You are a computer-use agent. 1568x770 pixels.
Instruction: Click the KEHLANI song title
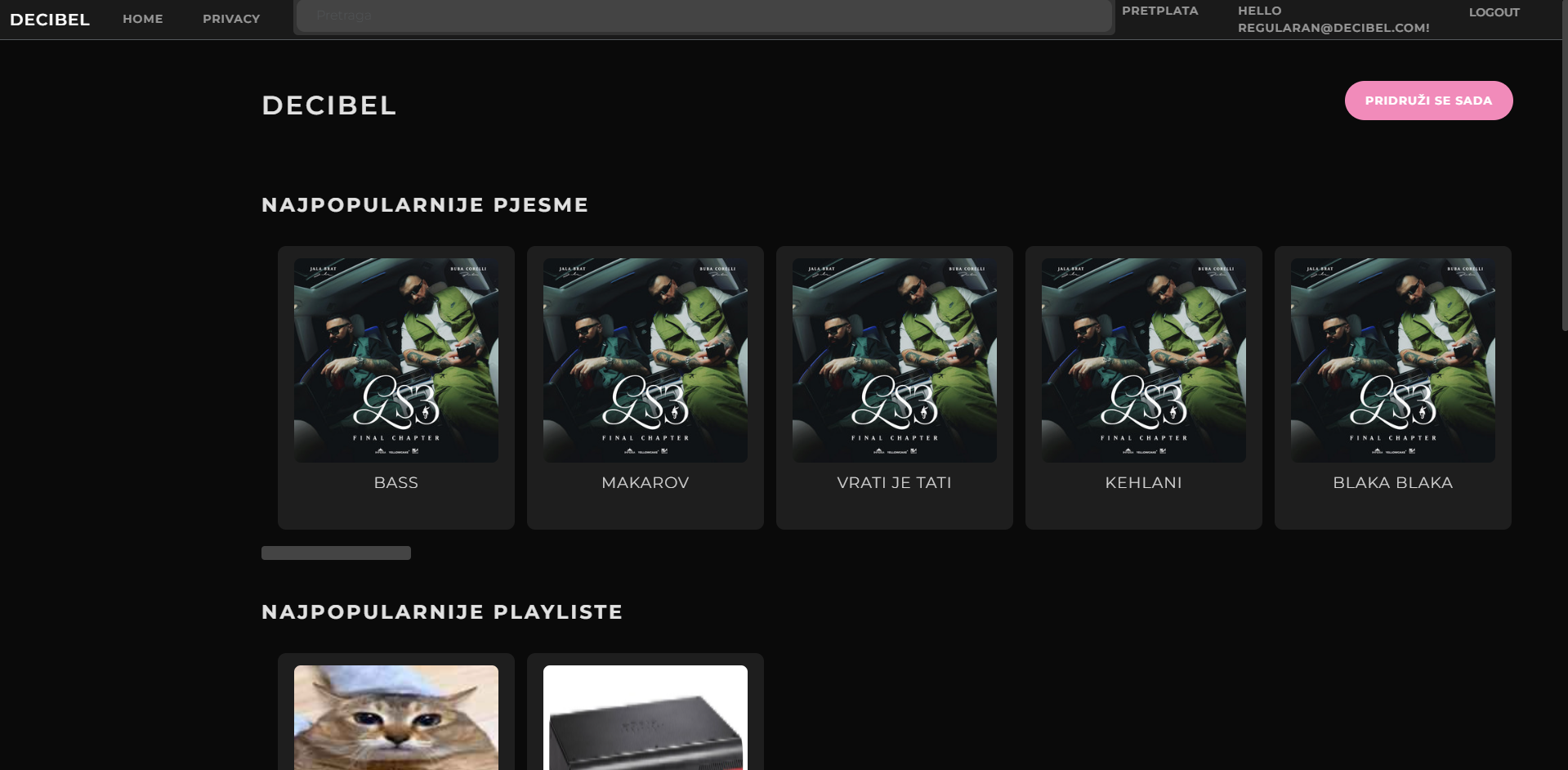(x=1144, y=482)
